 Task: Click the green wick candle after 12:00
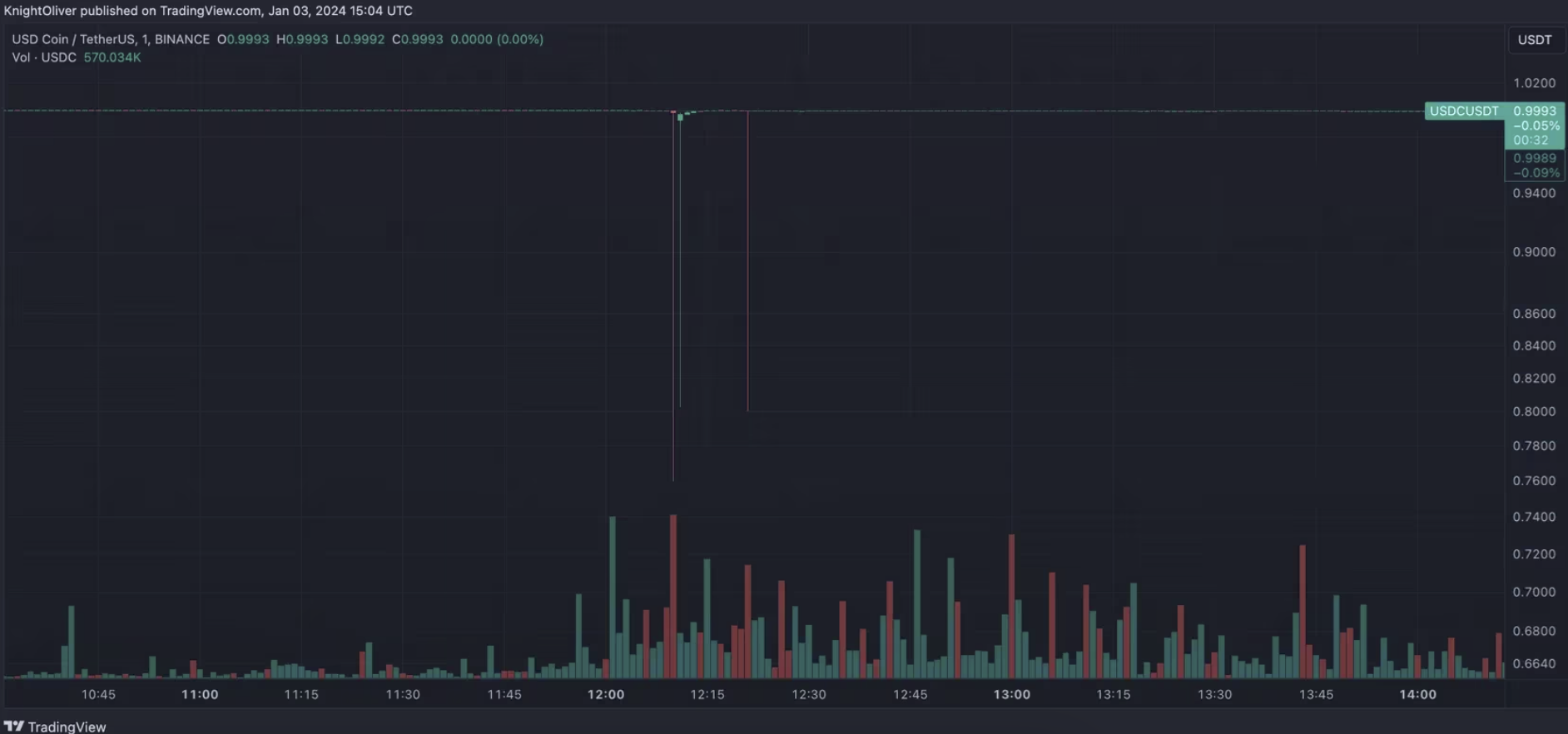click(x=680, y=260)
